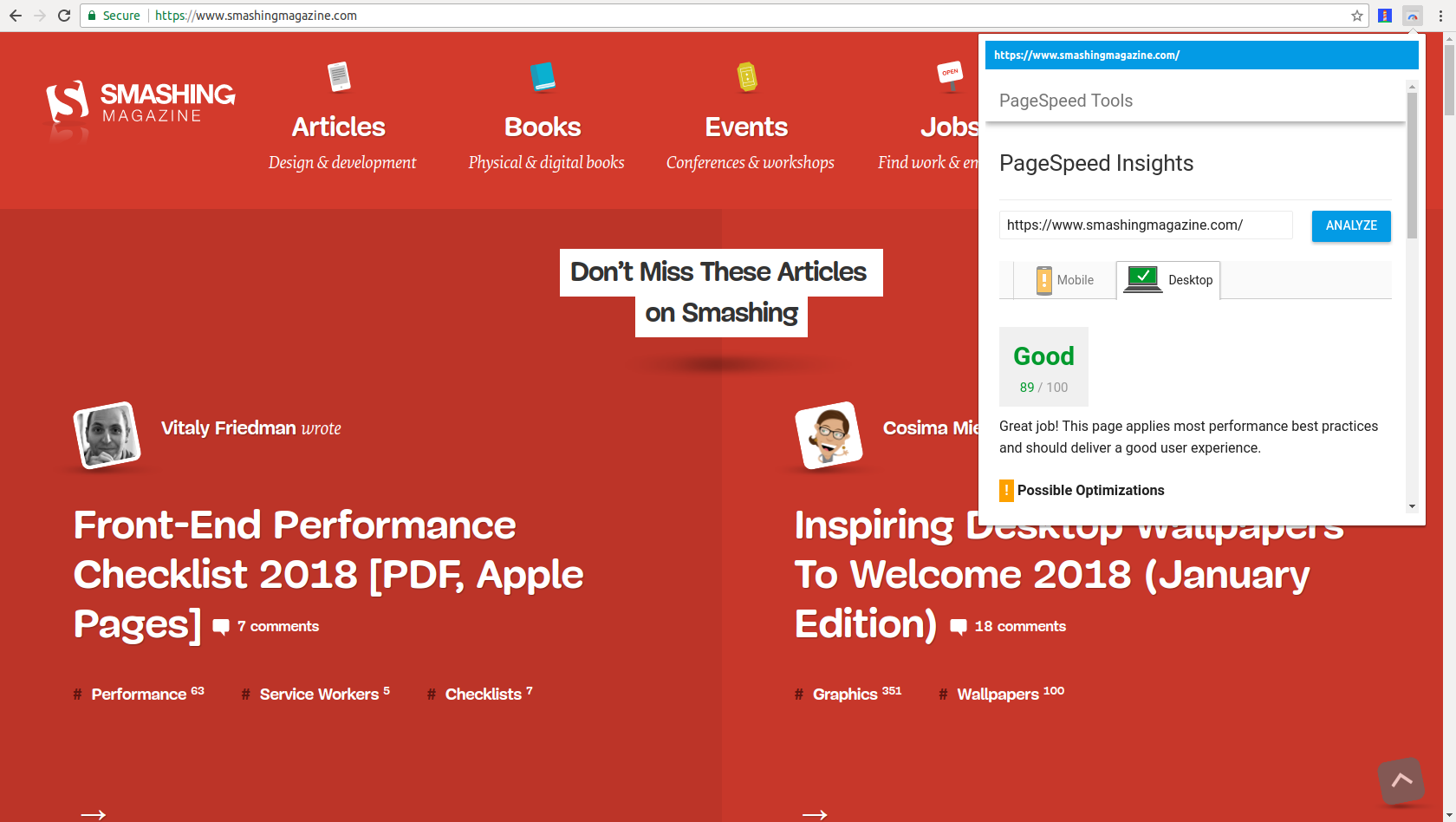This screenshot has height=822, width=1456.
Task: Open the Wallpapers tag
Action: [x=1002, y=694]
